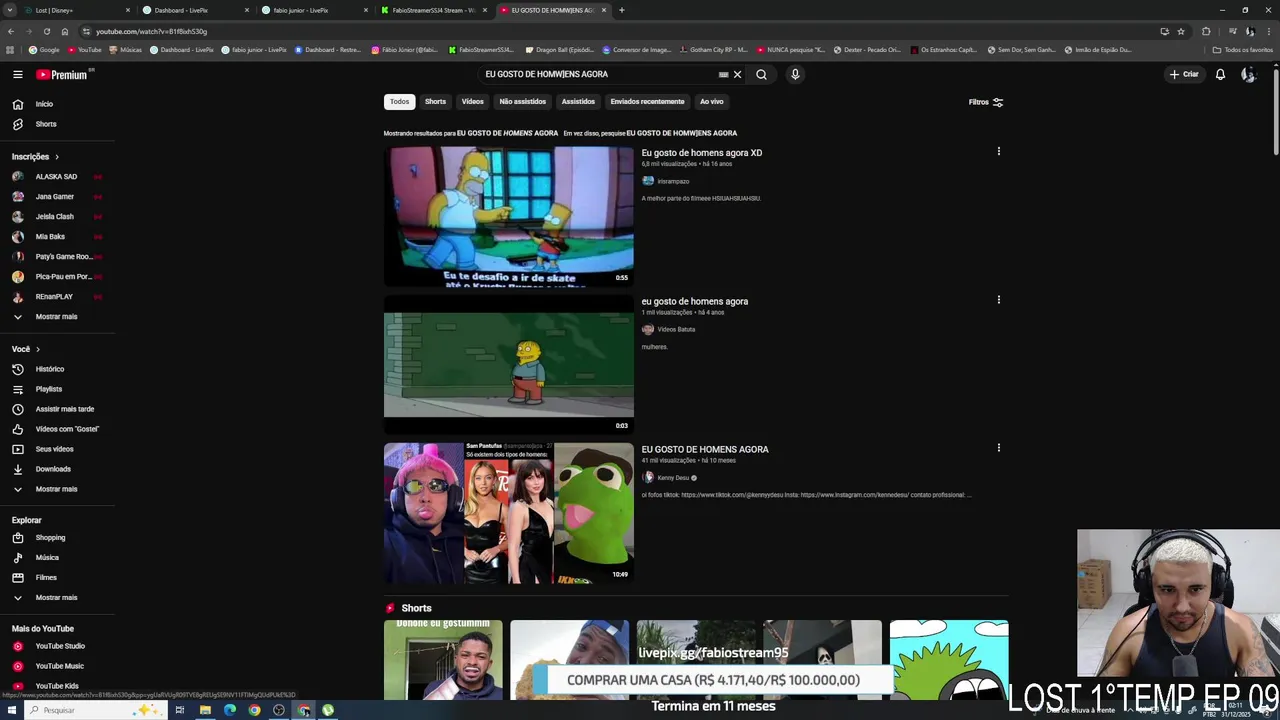Open the Filtros search filters

(986, 102)
